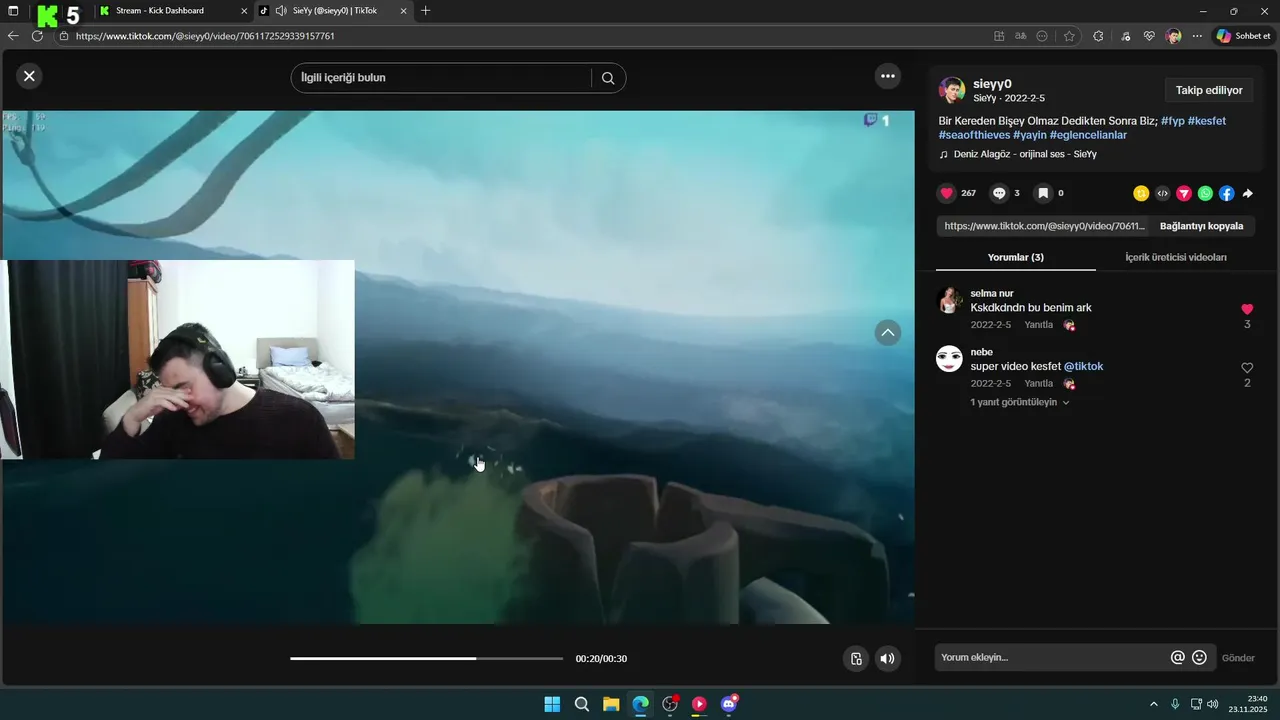Click the Gönder send button
1280x720 pixels.
pyautogui.click(x=1238, y=658)
